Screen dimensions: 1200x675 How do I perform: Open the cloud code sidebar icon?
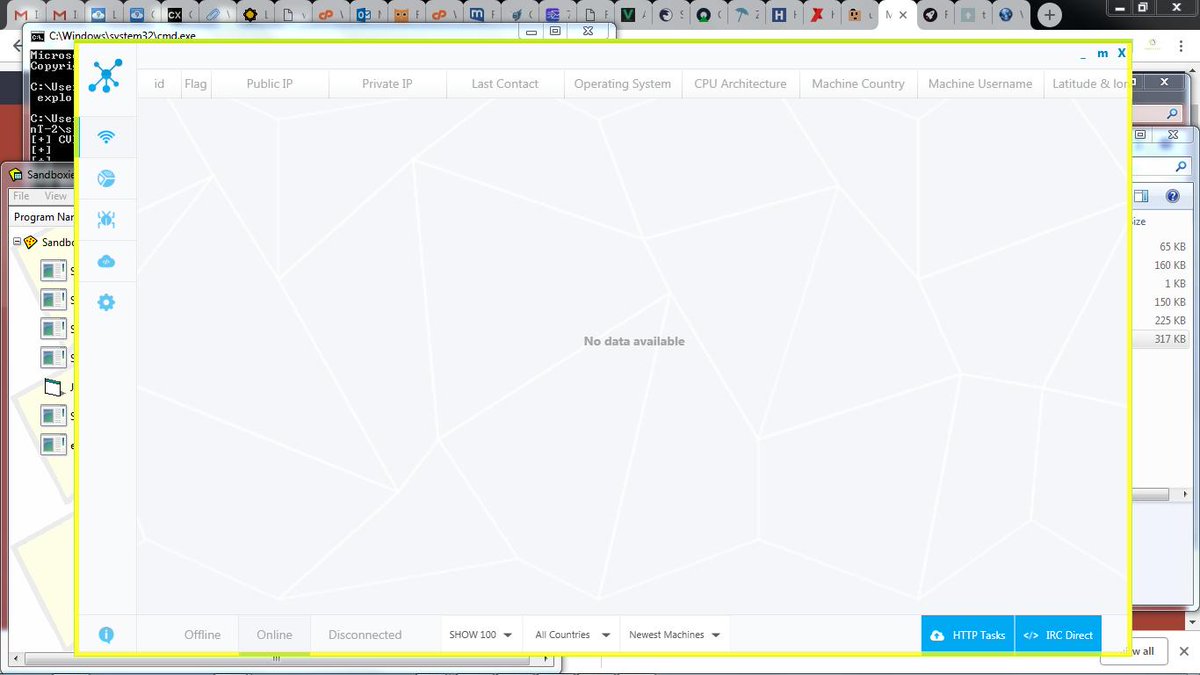[x=106, y=261]
